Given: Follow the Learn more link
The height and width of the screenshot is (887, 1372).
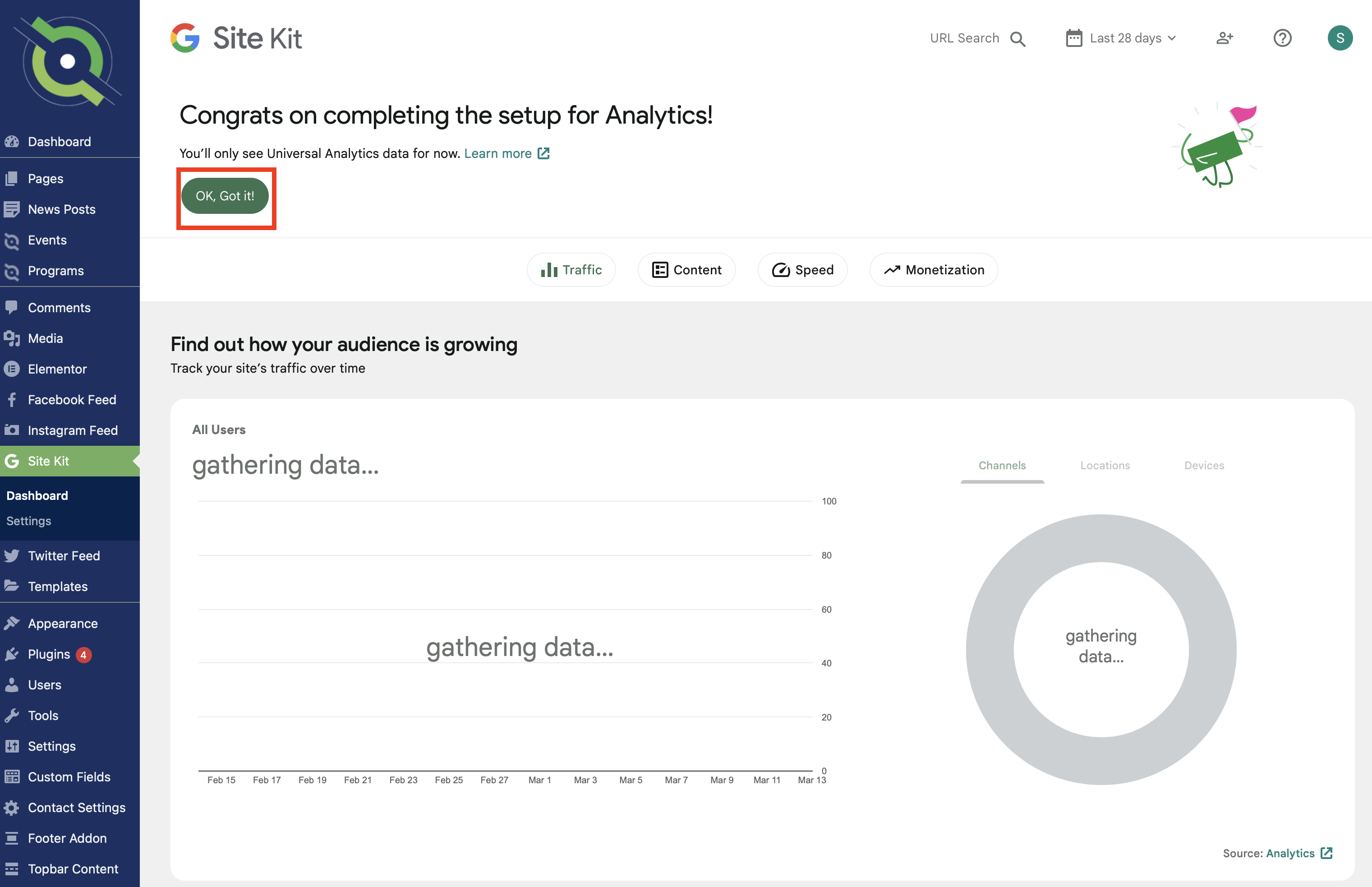Looking at the screenshot, I should [x=506, y=153].
